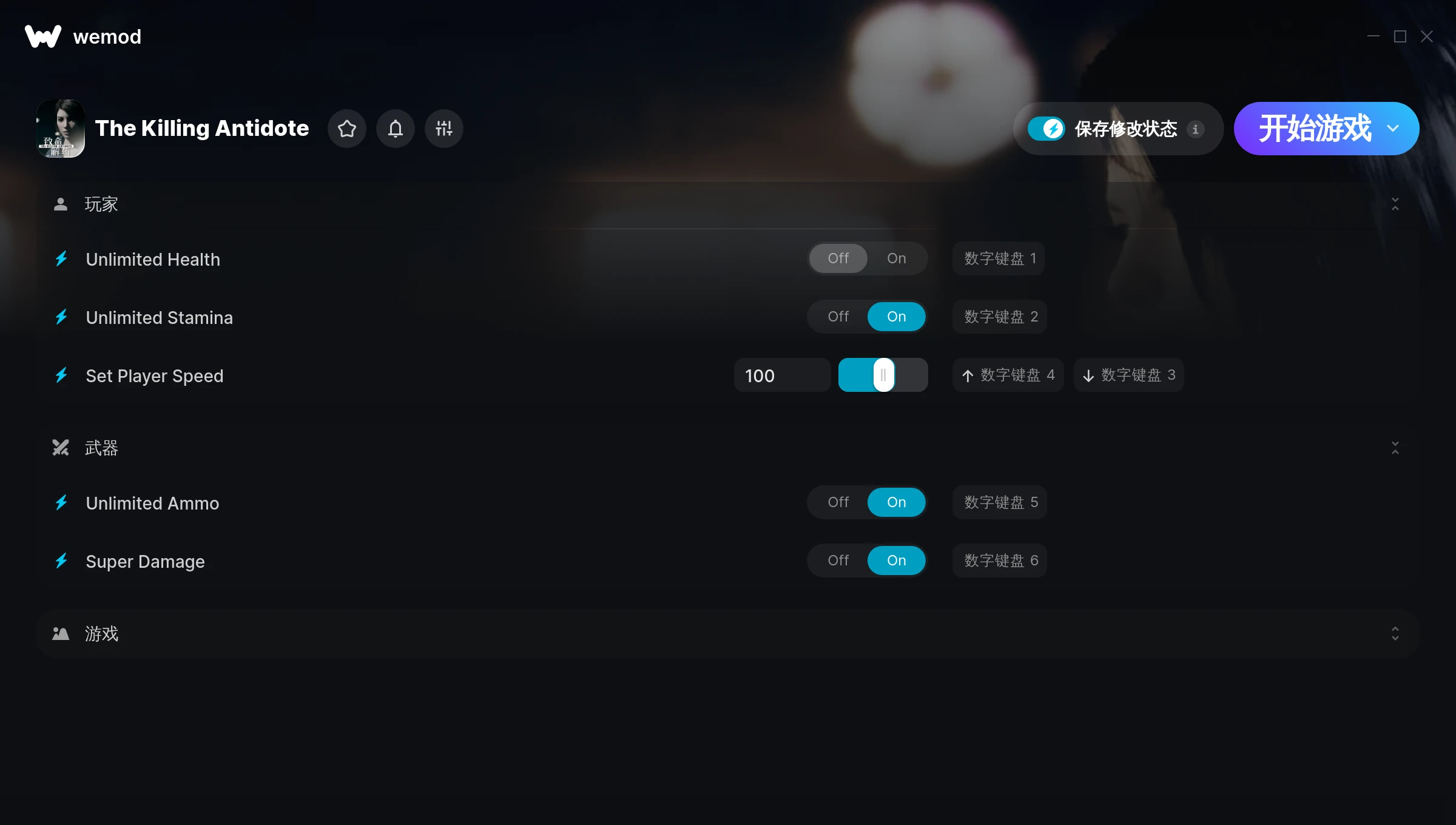
Task: Click the lightning bolt icon for Set Player Speed
Action: point(61,375)
